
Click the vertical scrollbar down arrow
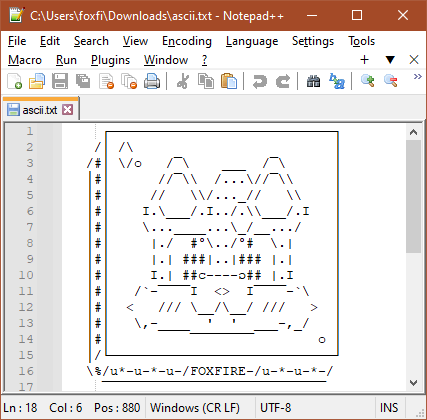[413, 382]
